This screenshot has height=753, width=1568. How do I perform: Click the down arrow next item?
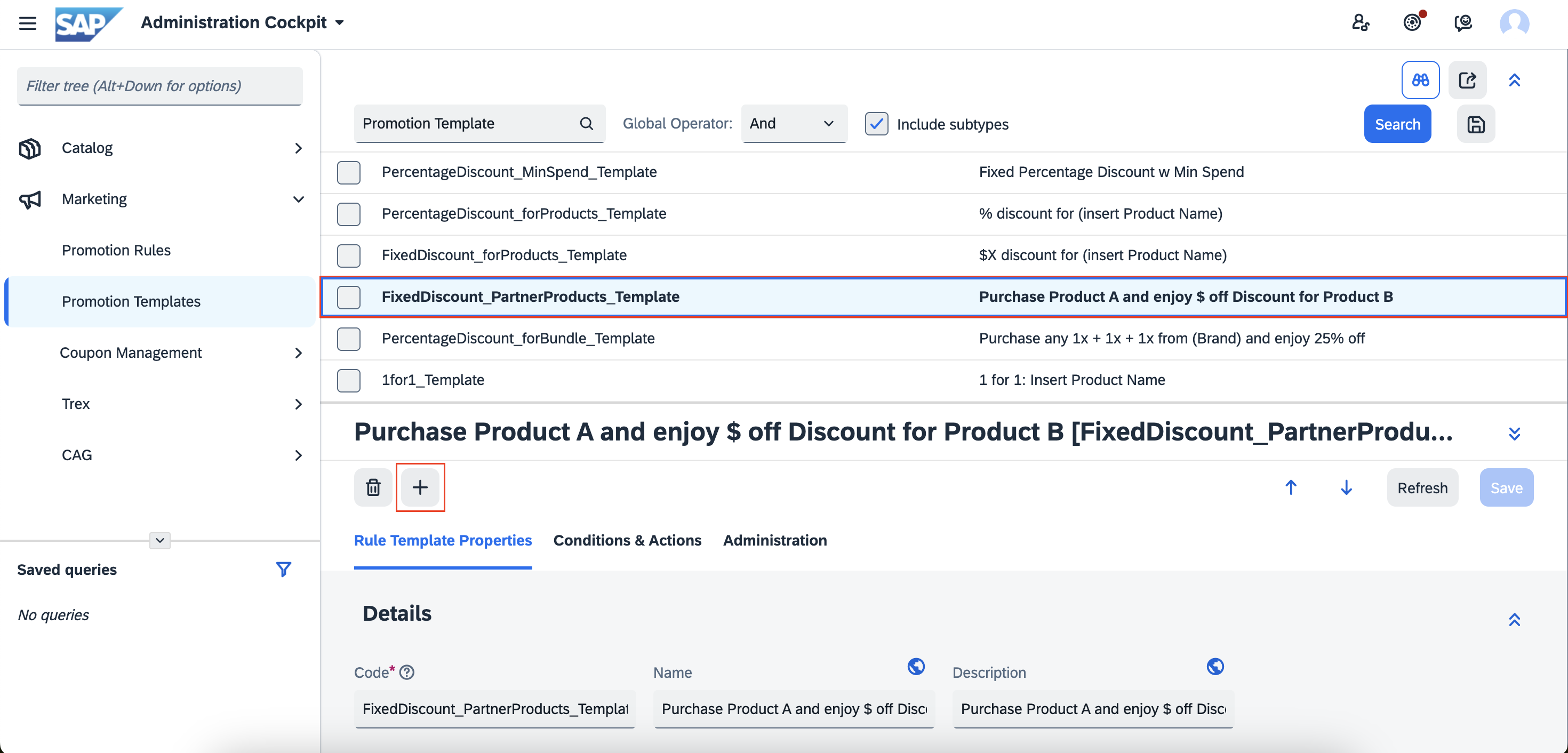pyautogui.click(x=1346, y=487)
